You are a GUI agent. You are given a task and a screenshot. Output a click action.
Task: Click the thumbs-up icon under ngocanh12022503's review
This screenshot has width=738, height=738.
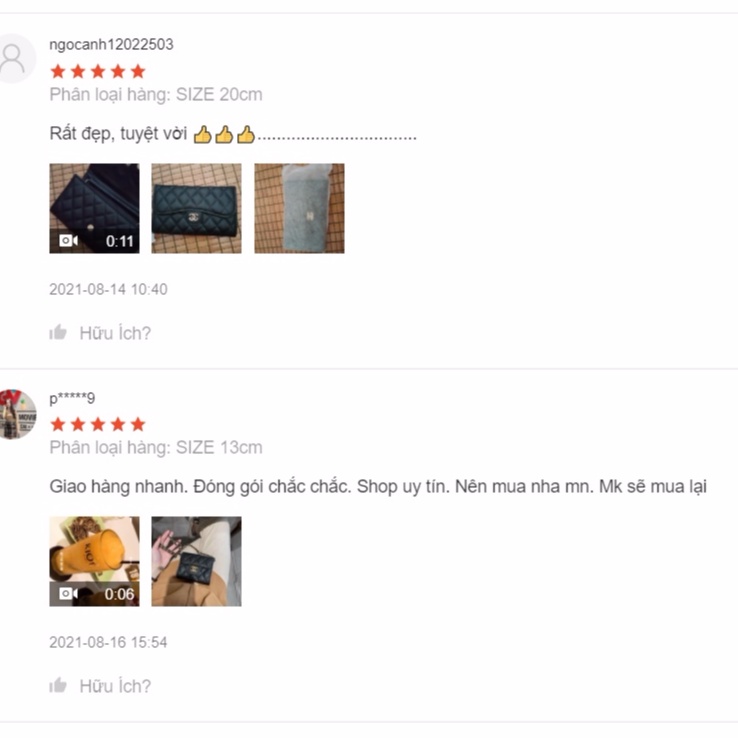tap(58, 332)
